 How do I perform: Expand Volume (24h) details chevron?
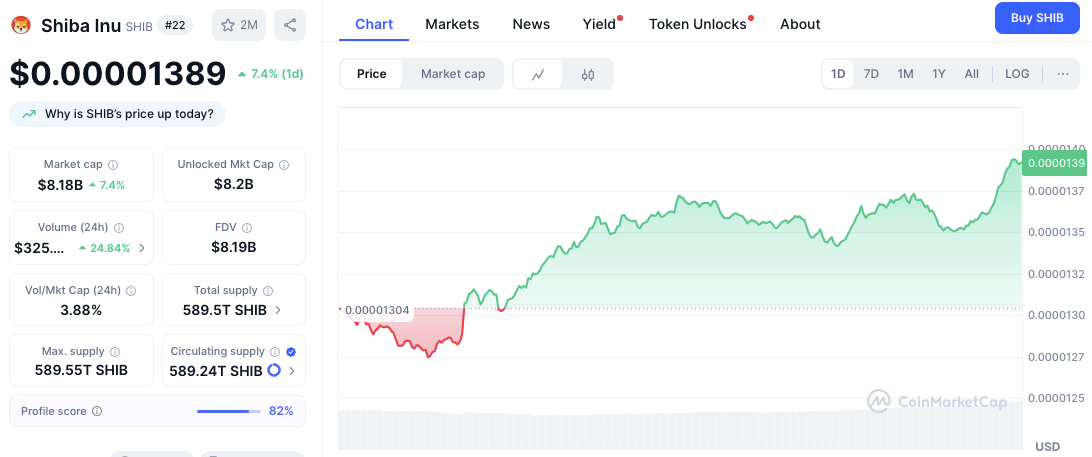point(141,248)
